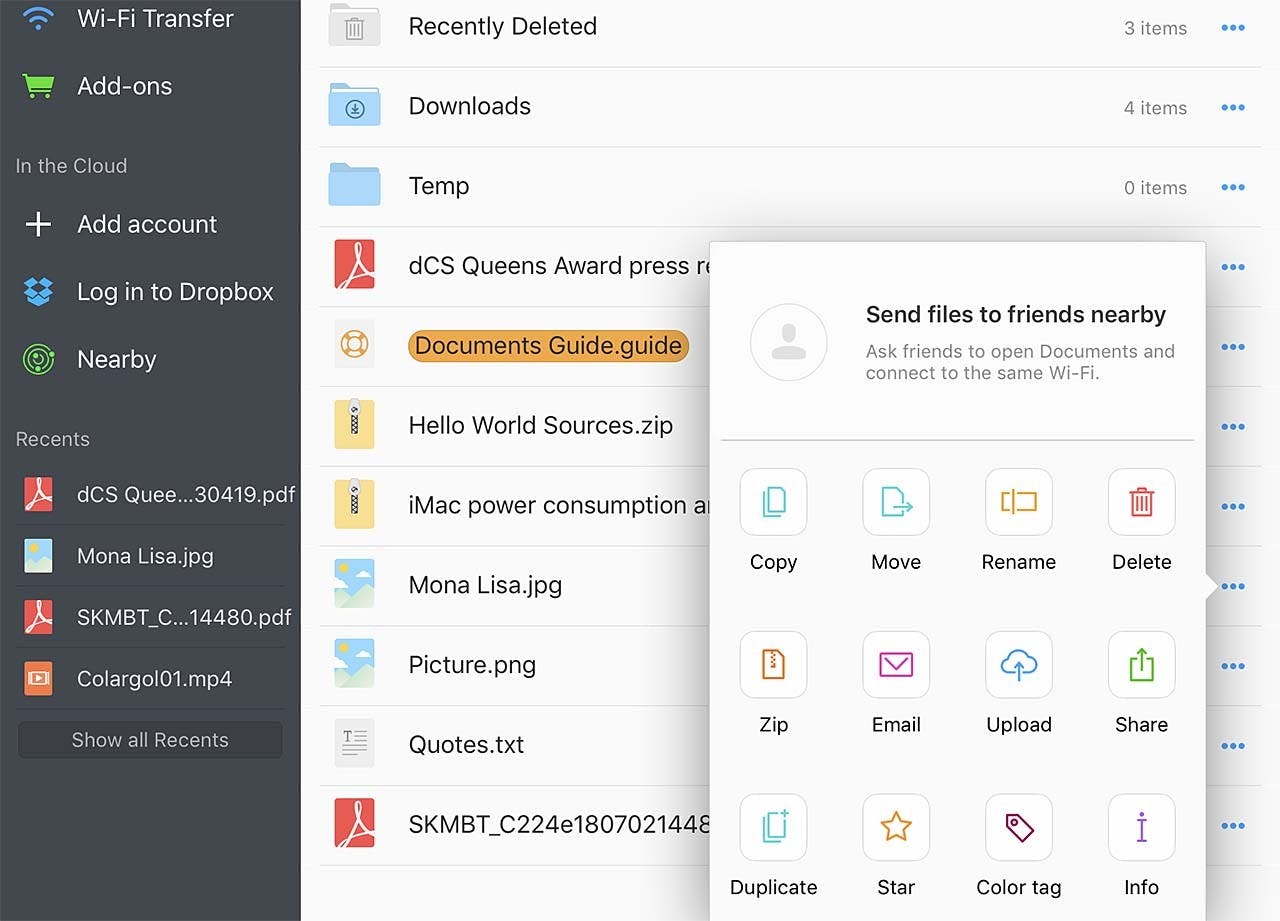Show file details with the Info icon
Screen dimensions: 1280x921
coord(1141,827)
